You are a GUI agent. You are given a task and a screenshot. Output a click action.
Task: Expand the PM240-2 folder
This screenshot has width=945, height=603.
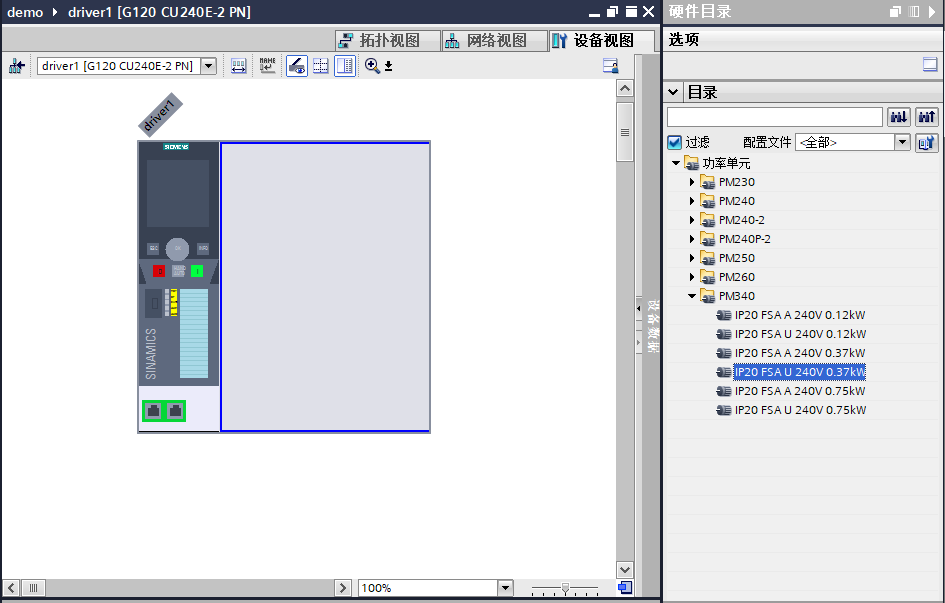(x=692, y=220)
